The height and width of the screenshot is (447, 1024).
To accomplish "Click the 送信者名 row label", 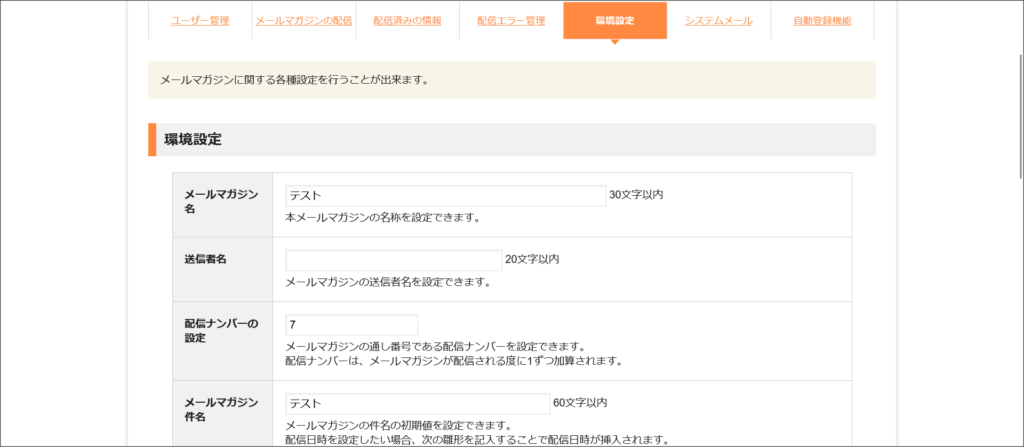I will 206,259.
